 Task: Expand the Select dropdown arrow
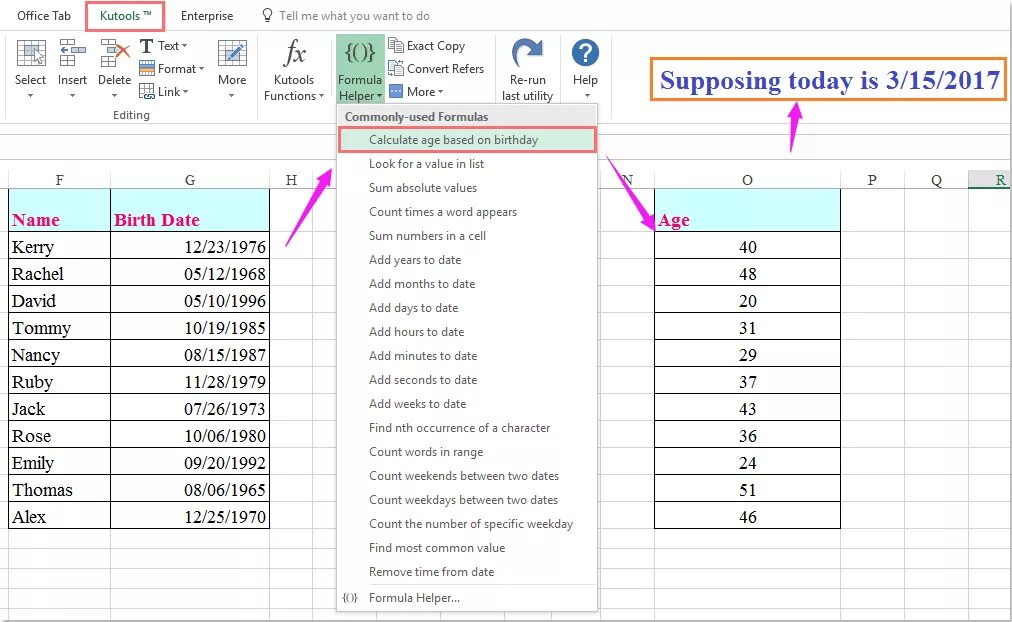(x=30, y=96)
